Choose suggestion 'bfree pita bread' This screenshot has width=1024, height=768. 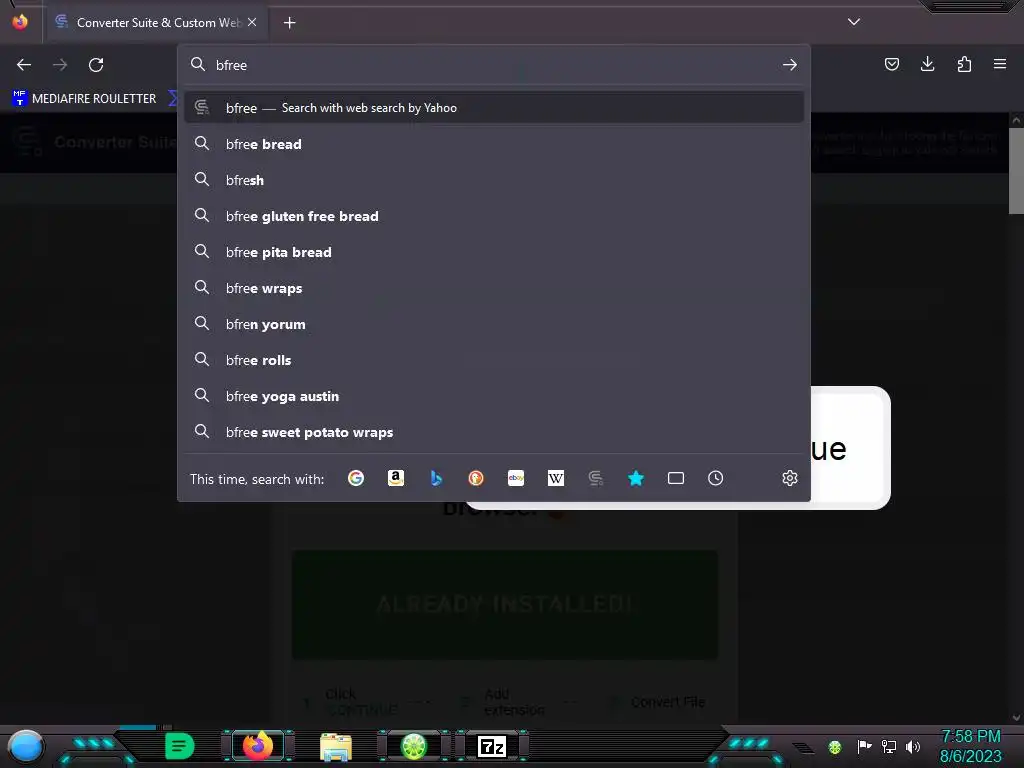pyautogui.click(x=494, y=252)
